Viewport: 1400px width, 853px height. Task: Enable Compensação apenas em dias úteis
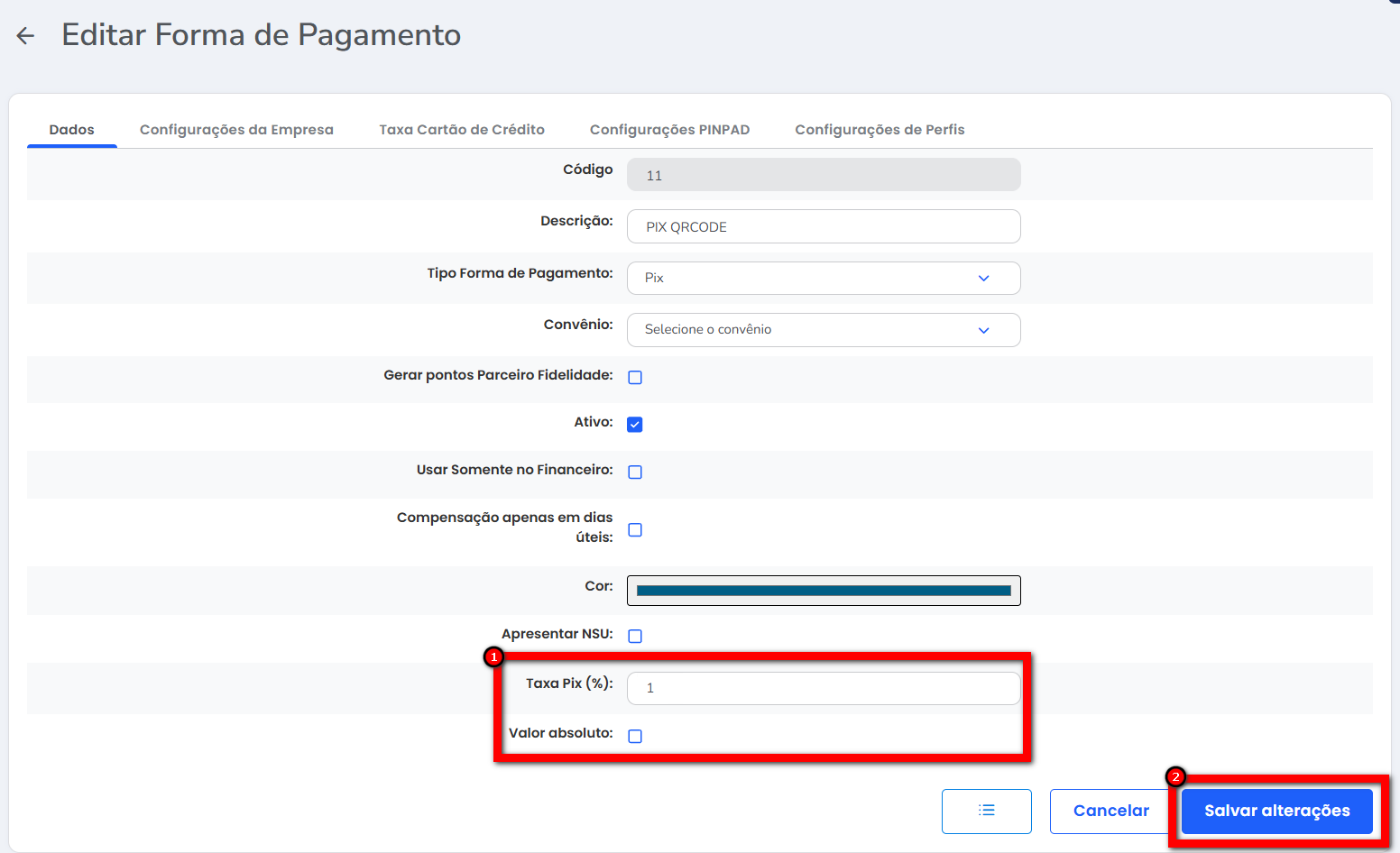pos(635,530)
